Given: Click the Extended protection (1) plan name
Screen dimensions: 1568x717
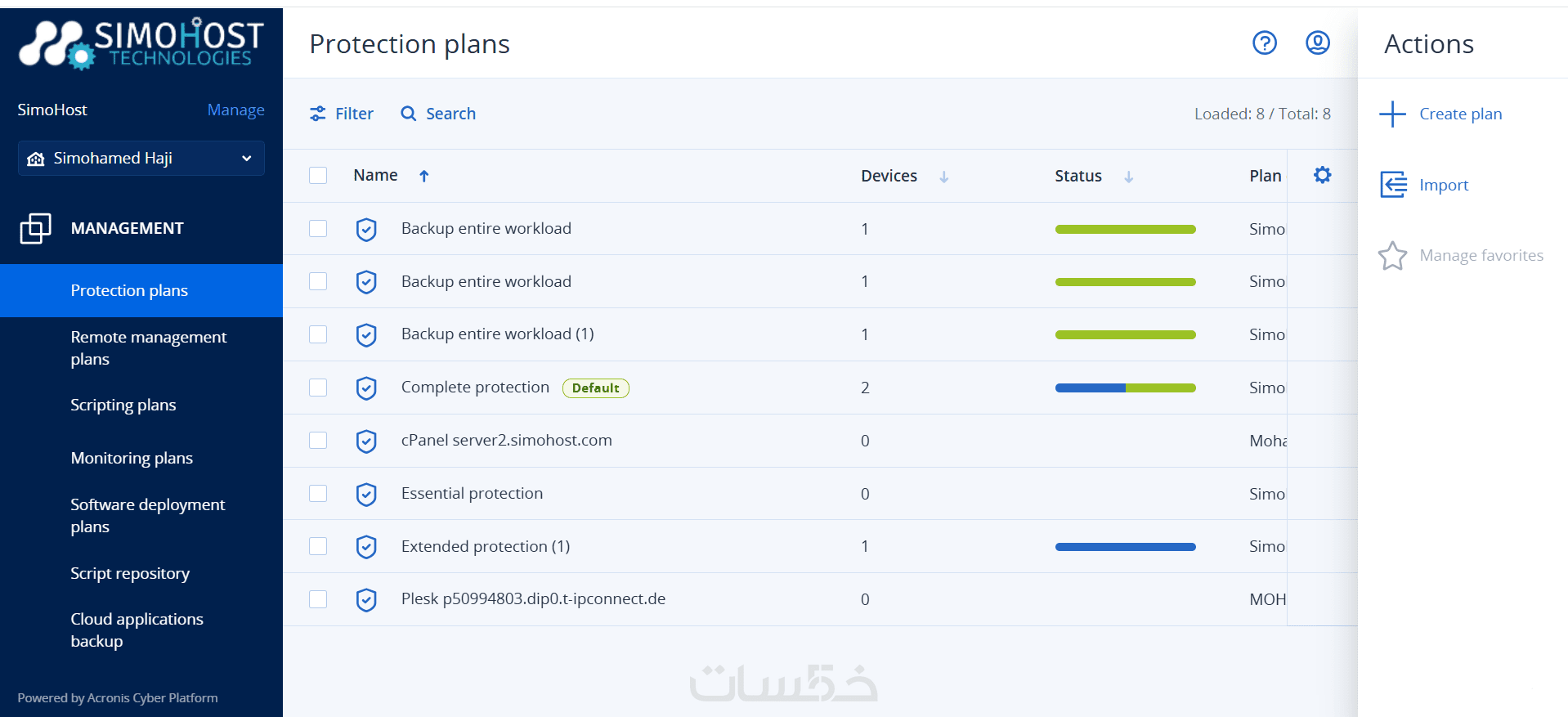Looking at the screenshot, I should point(485,546).
